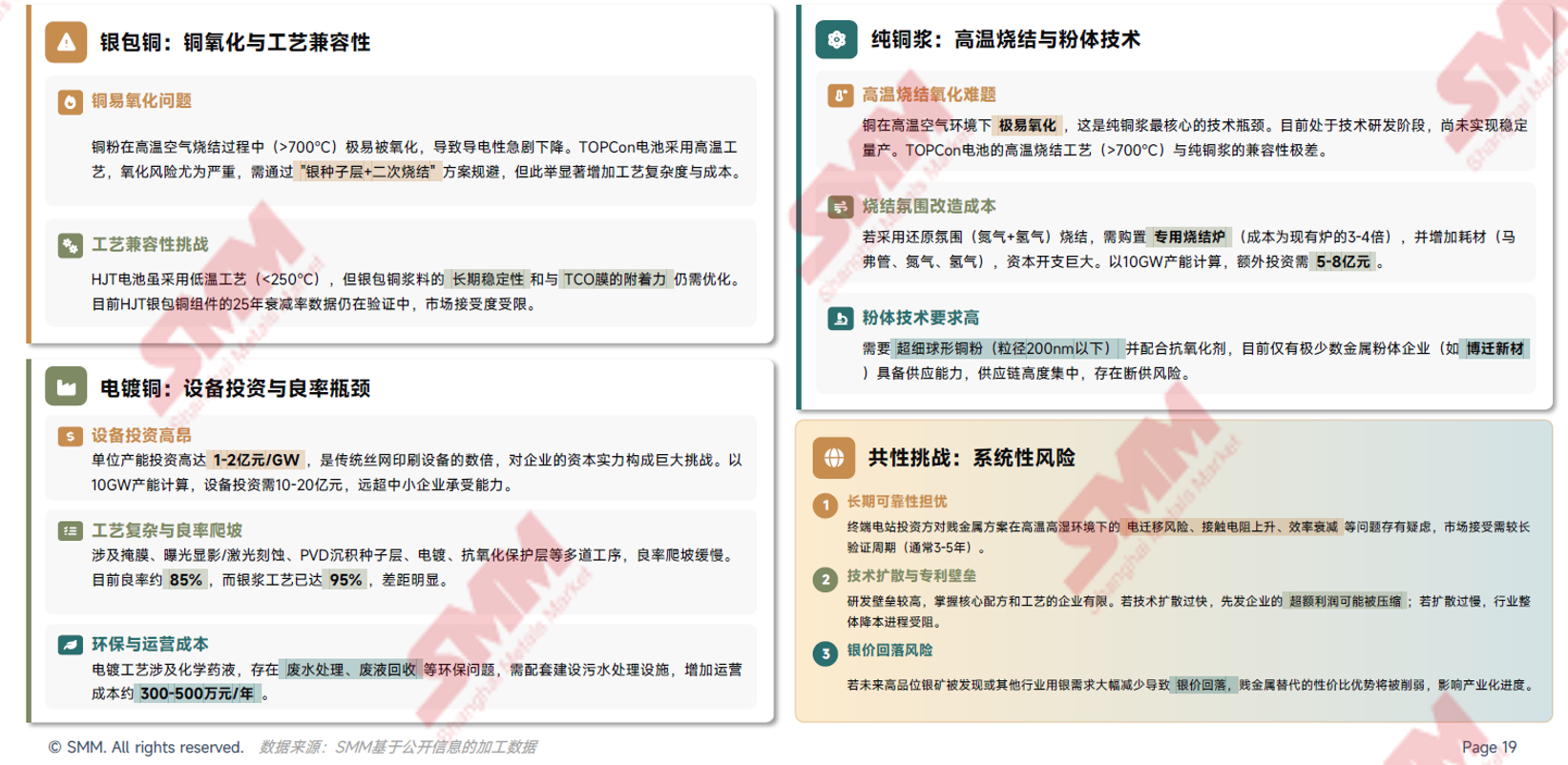
Task: Select the subheading 铜易氧化问题
Action: [141, 101]
